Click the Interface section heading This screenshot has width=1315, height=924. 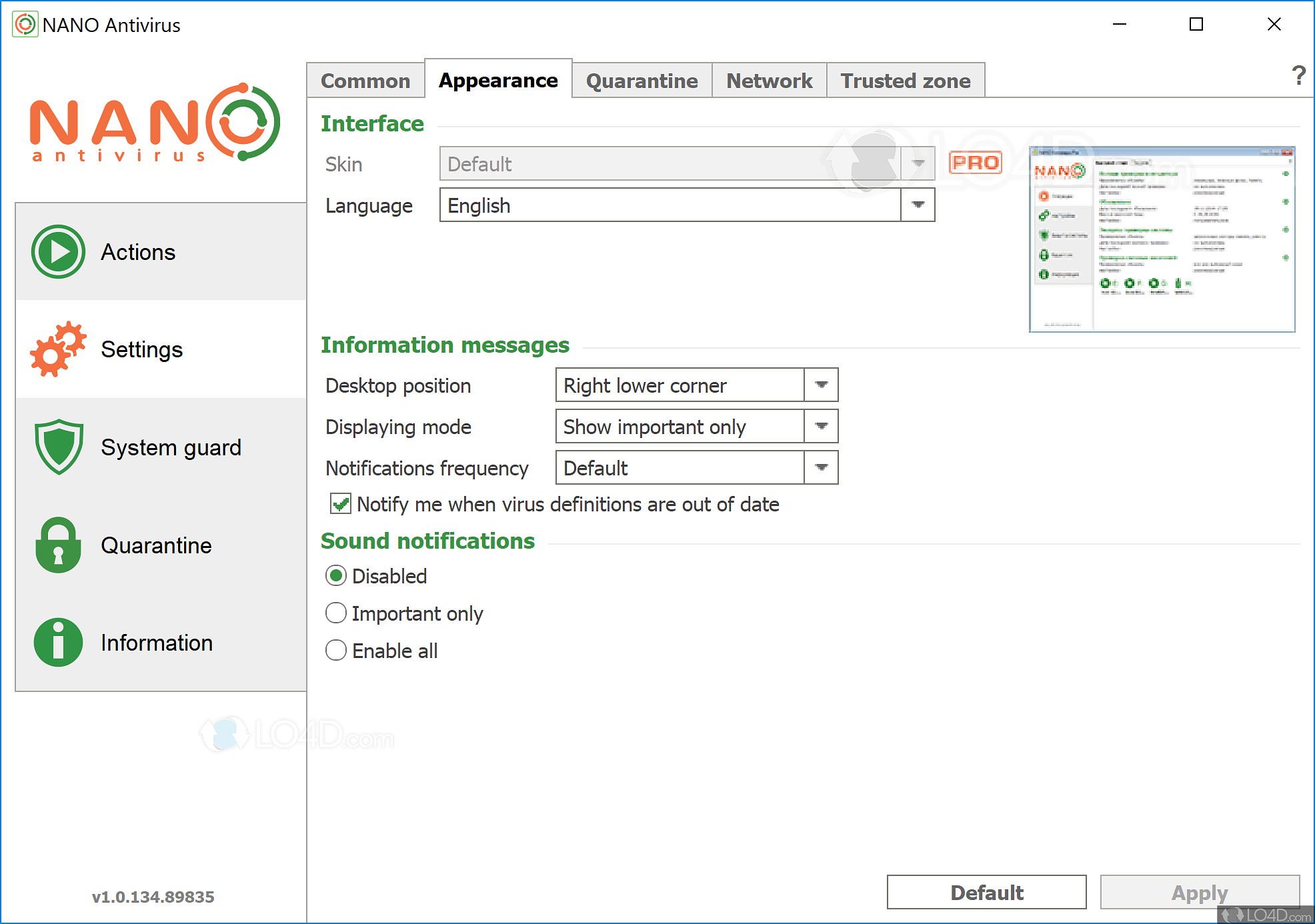click(372, 123)
